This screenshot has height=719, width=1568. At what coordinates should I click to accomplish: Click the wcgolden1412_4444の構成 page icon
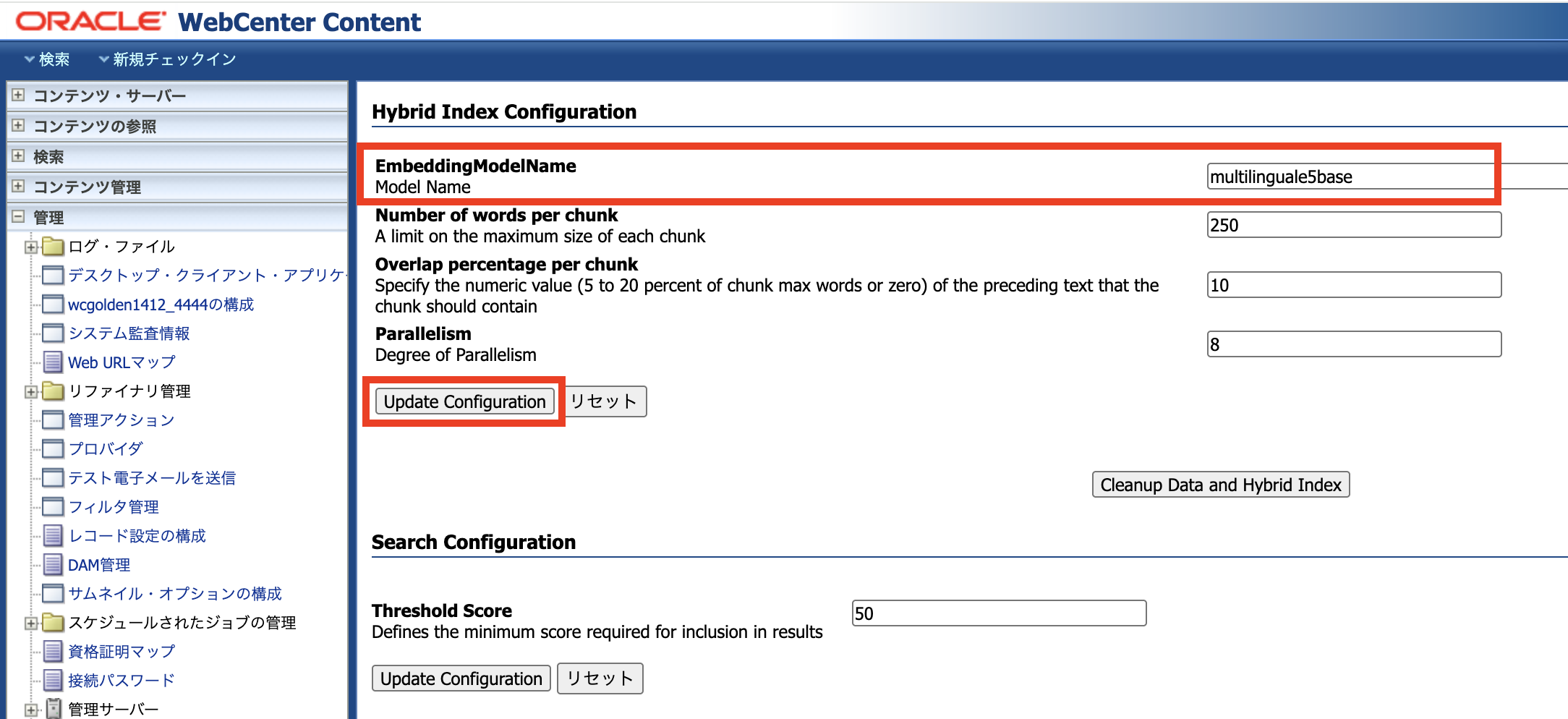pyautogui.click(x=53, y=305)
